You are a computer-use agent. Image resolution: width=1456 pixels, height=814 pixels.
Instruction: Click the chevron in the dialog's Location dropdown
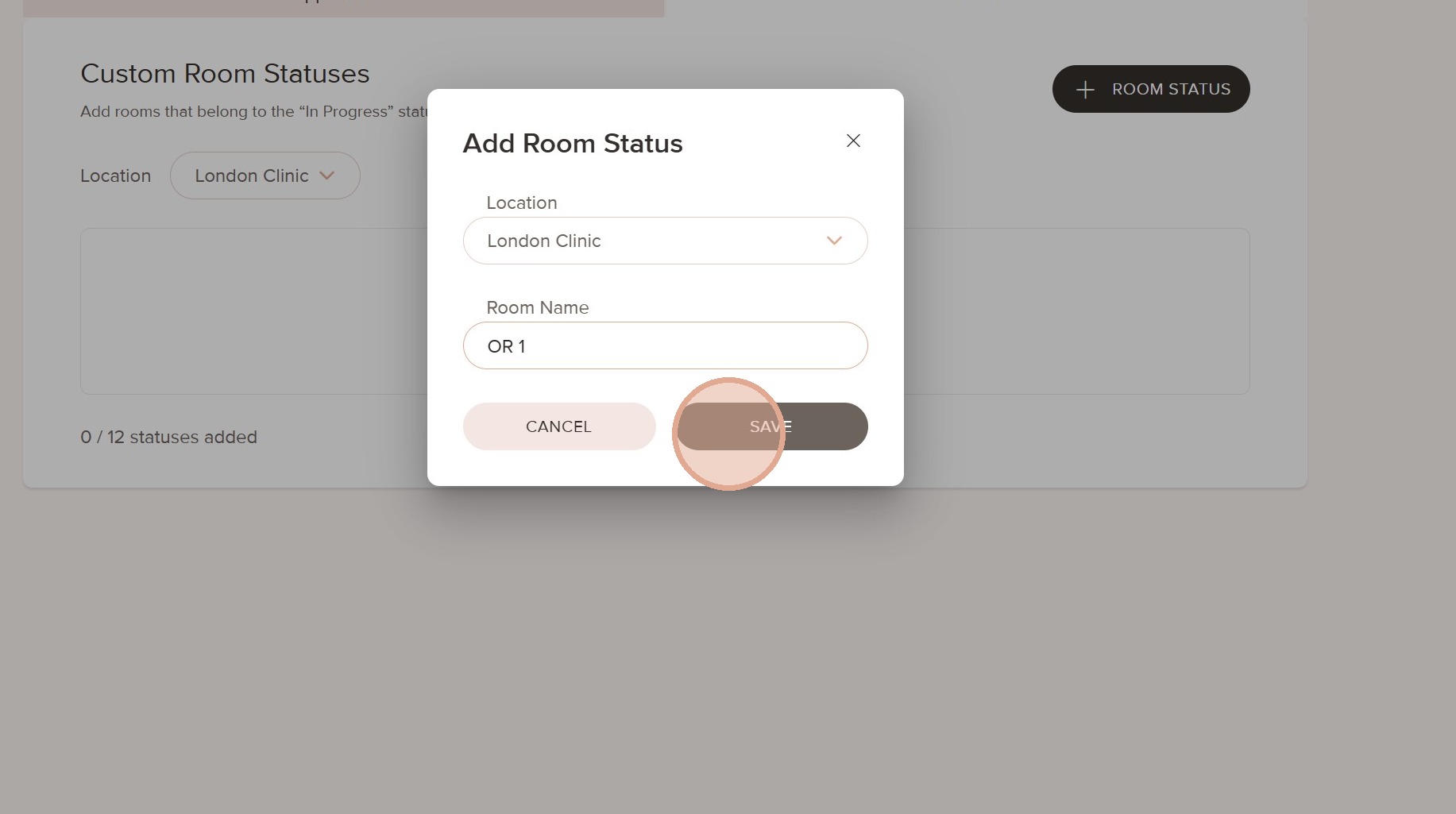pos(833,241)
